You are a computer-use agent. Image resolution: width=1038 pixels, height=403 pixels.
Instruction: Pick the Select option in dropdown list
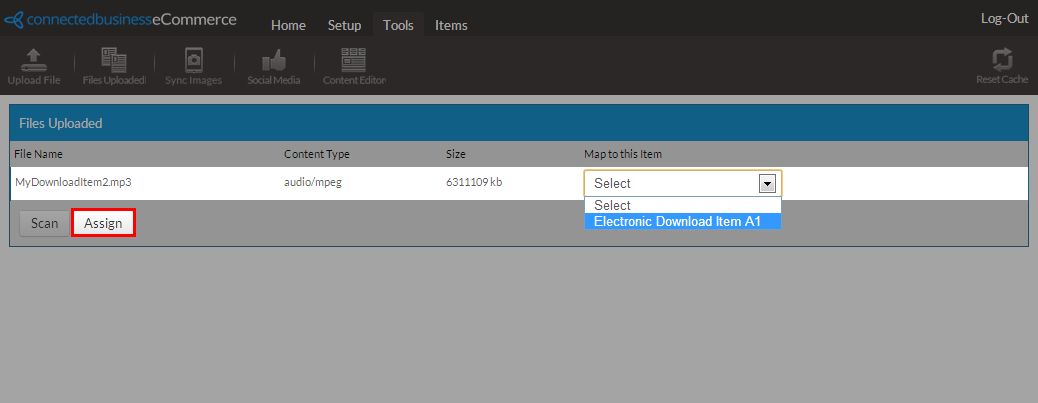click(x=612, y=205)
